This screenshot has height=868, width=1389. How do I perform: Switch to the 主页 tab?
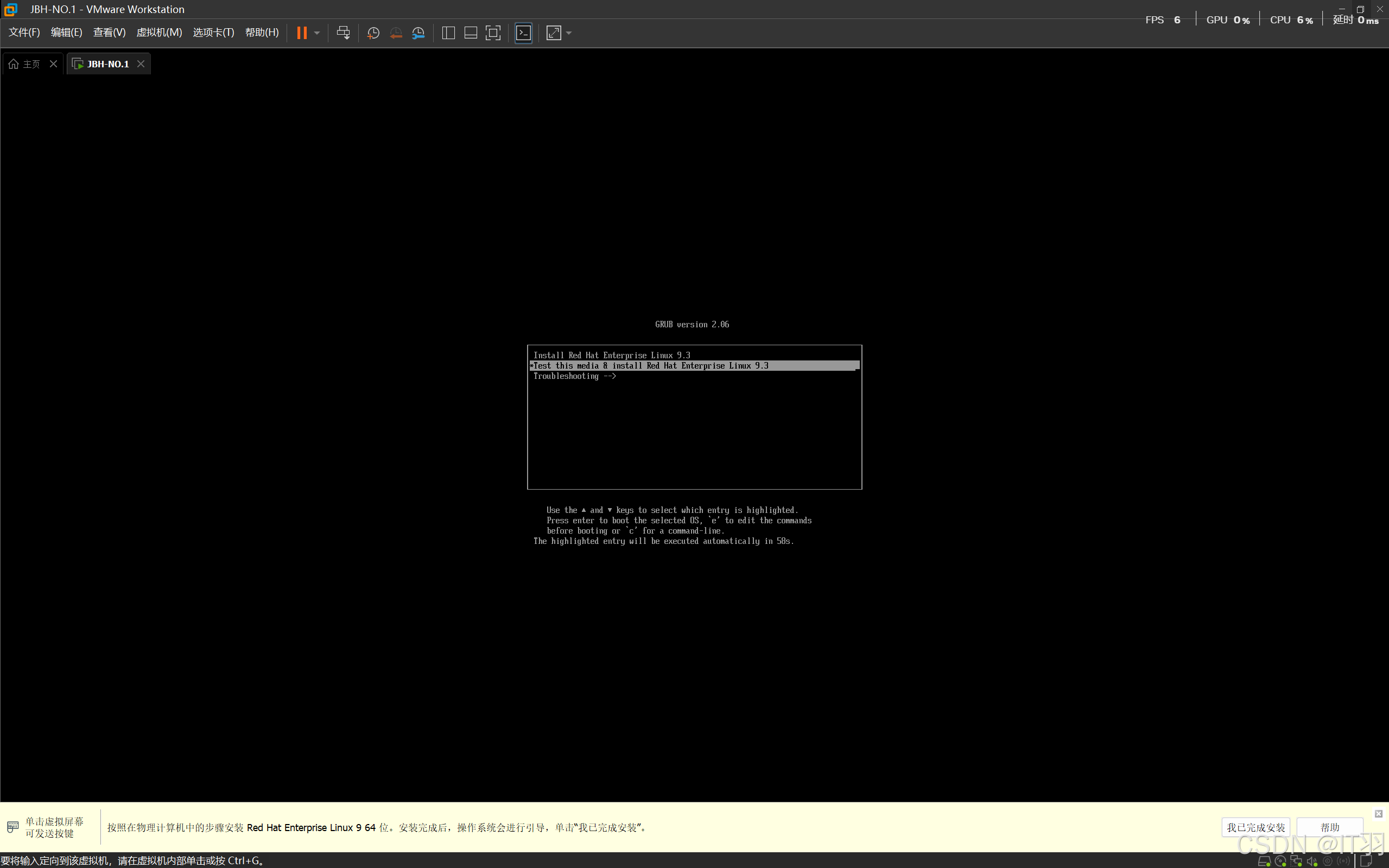(x=31, y=64)
